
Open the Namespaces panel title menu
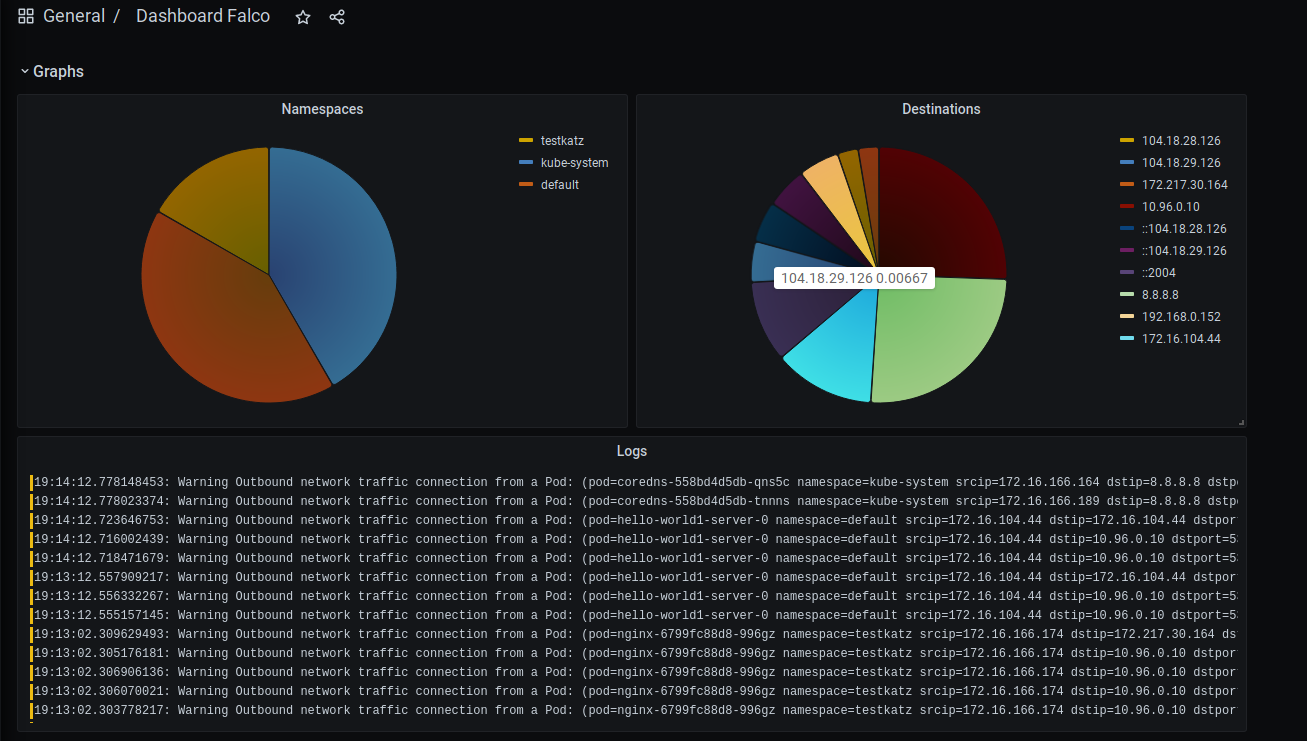pos(322,109)
